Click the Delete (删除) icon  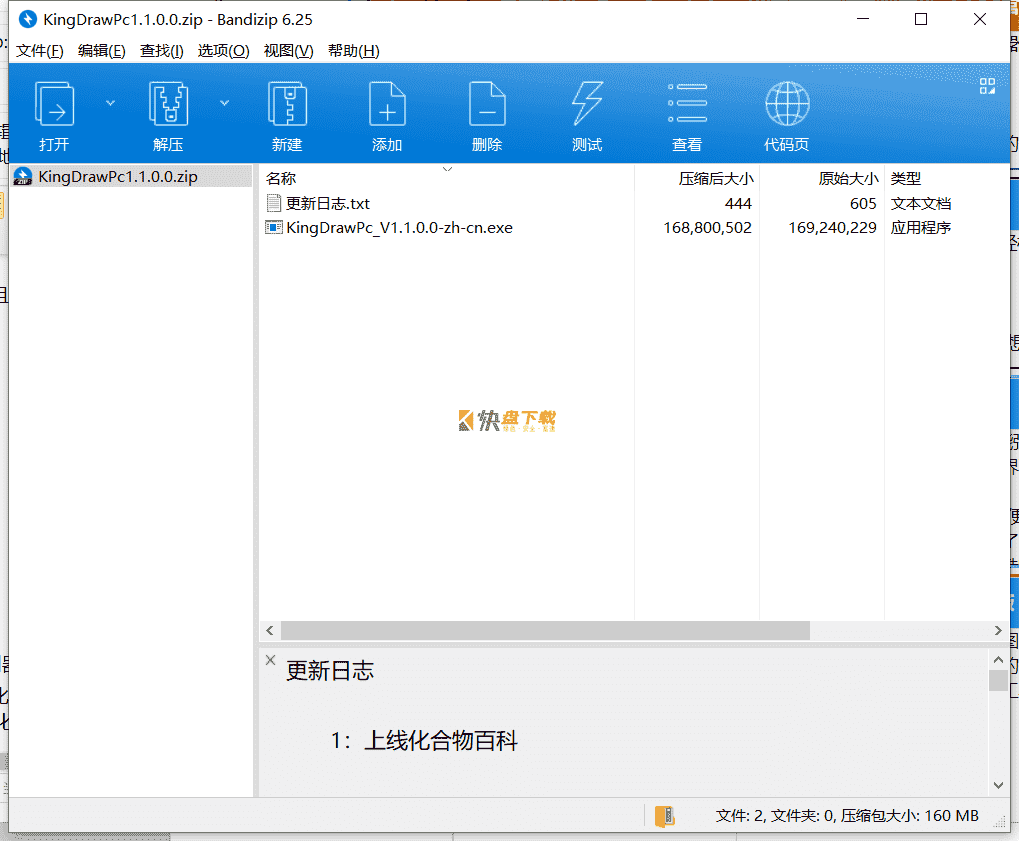point(487,103)
